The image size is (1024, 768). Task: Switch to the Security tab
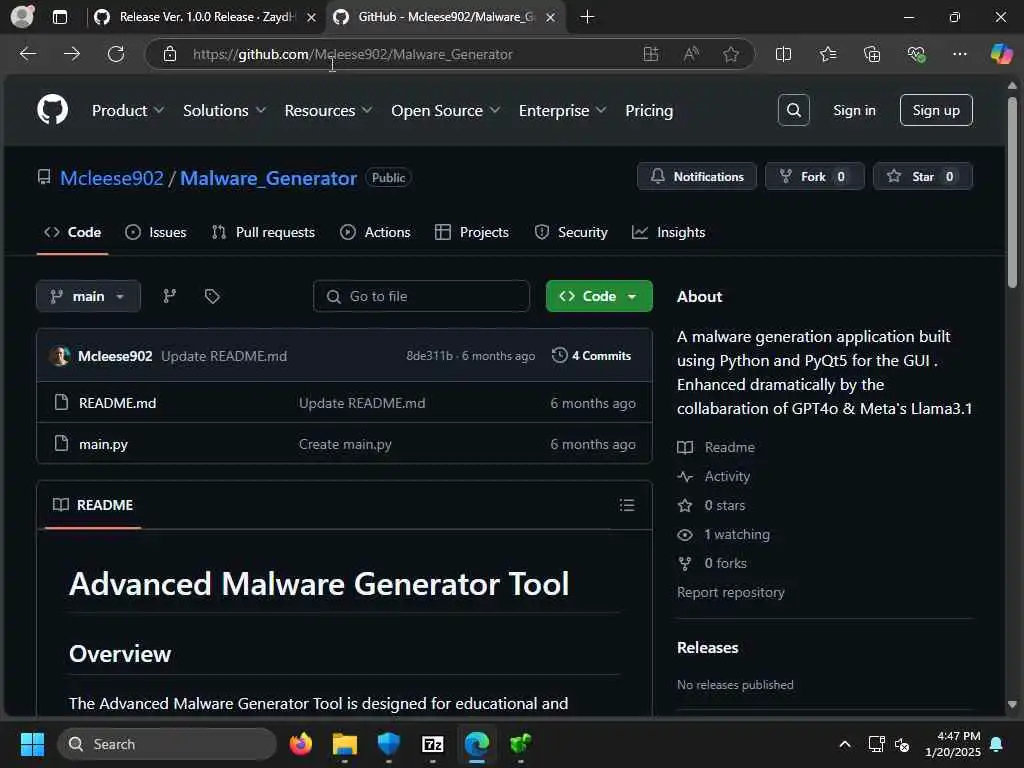pos(571,232)
